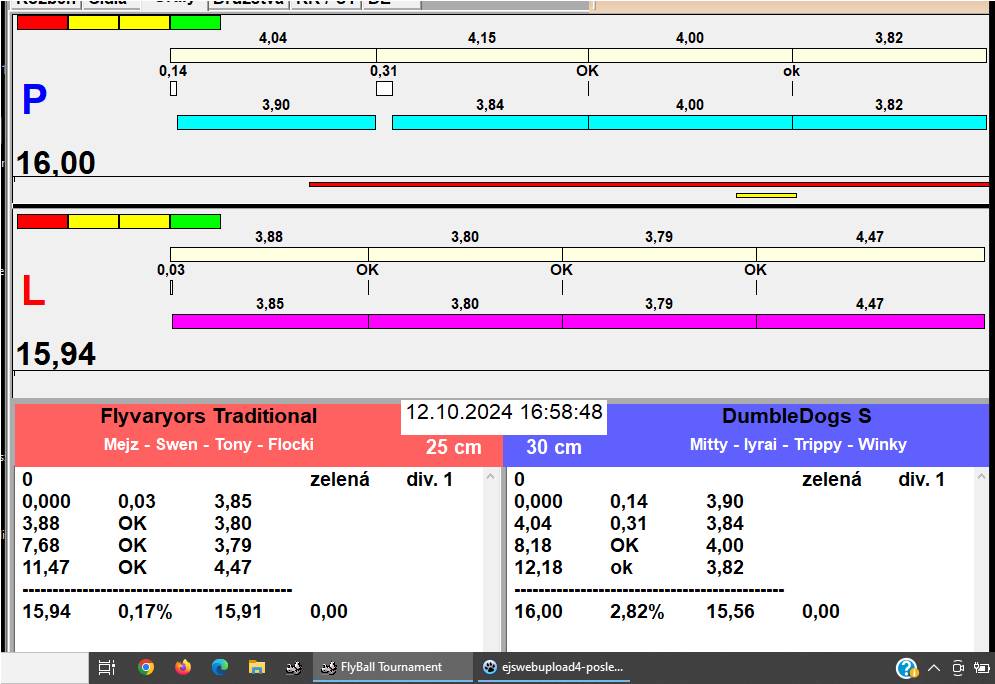Select the BL tab at the top
The image size is (995, 684).
[379, 3]
